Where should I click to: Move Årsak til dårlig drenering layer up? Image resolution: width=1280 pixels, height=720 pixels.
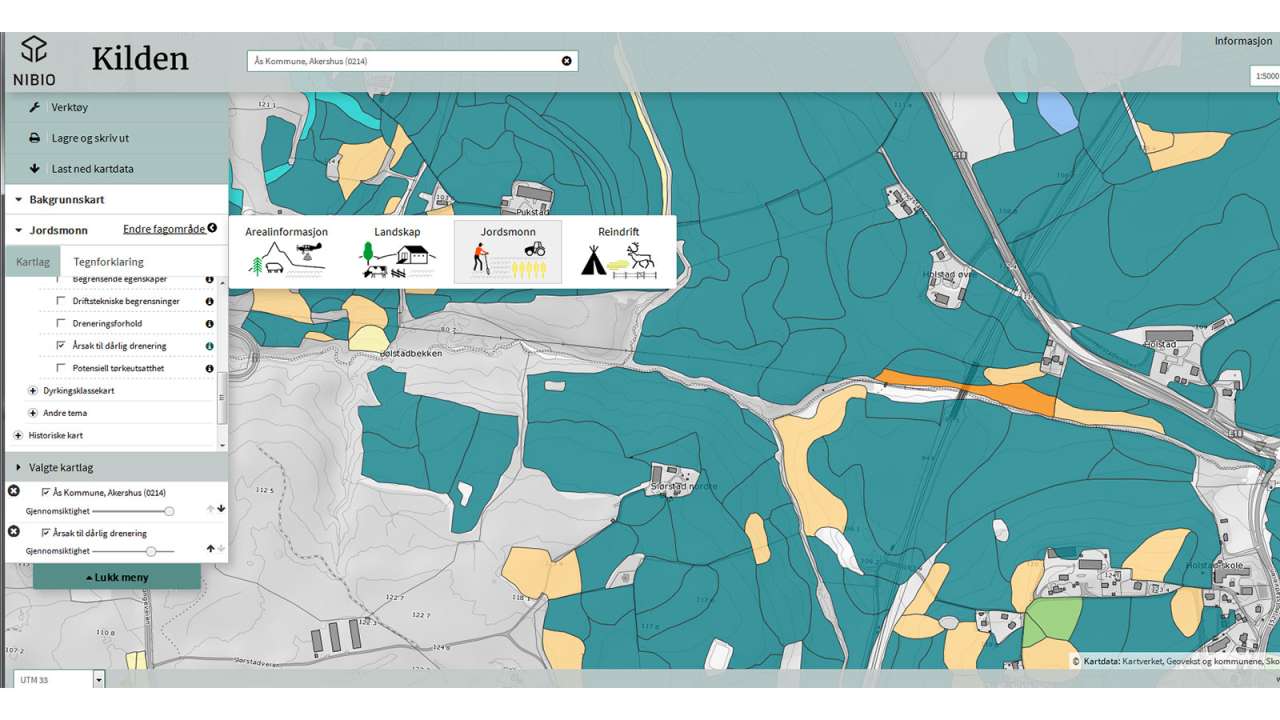pos(210,549)
